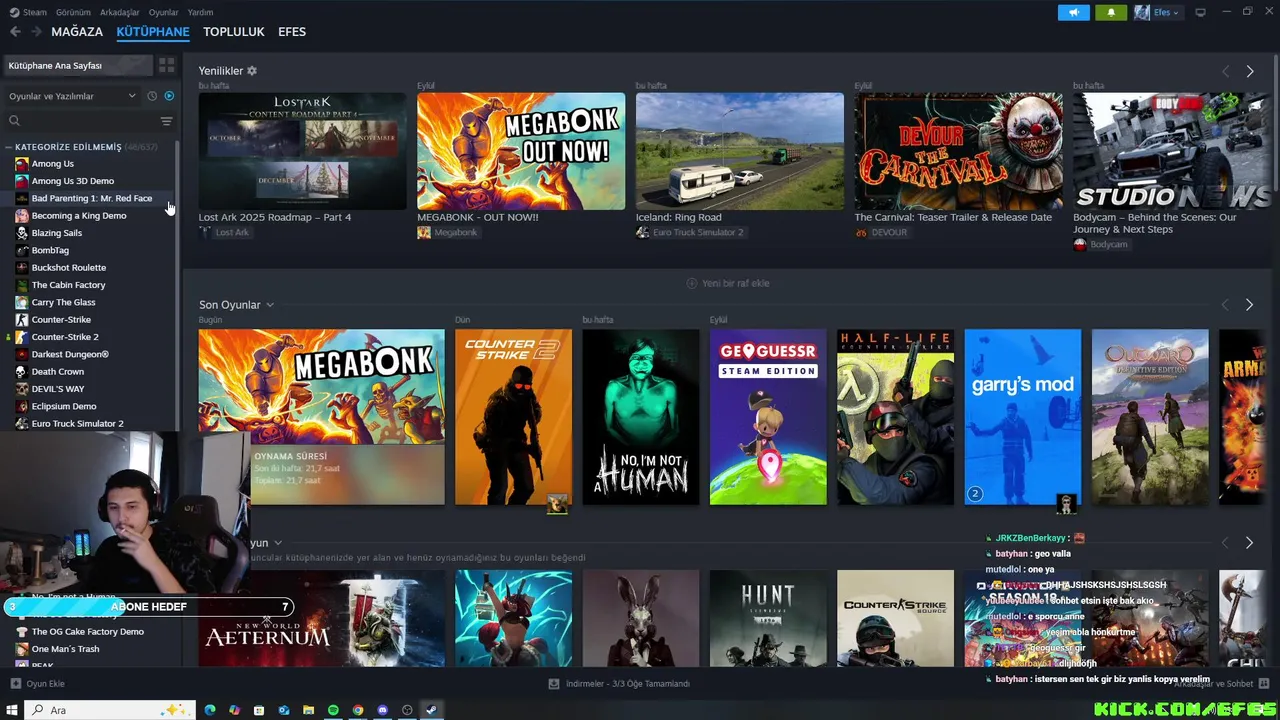Open the EFES profile tab
This screenshot has width=1280, height=720.
(292, 32)
